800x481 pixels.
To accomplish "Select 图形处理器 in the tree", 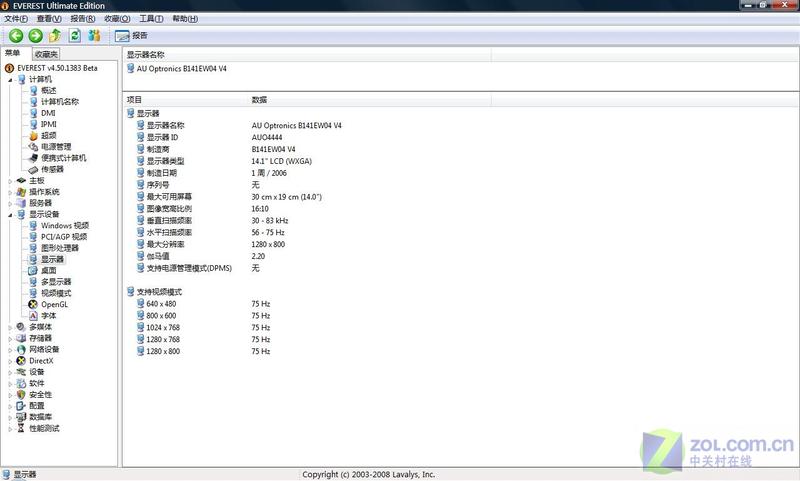I will coord(60,248).
